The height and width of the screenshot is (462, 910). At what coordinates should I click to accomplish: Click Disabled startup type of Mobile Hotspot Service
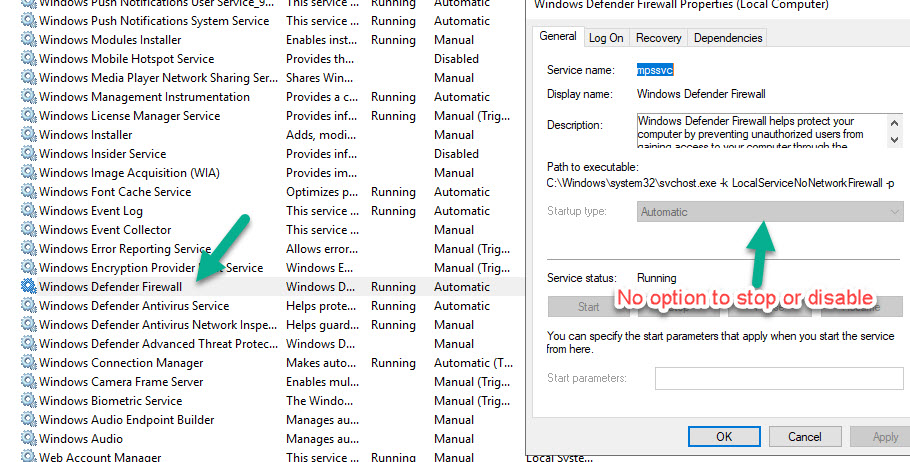[456, 59]
